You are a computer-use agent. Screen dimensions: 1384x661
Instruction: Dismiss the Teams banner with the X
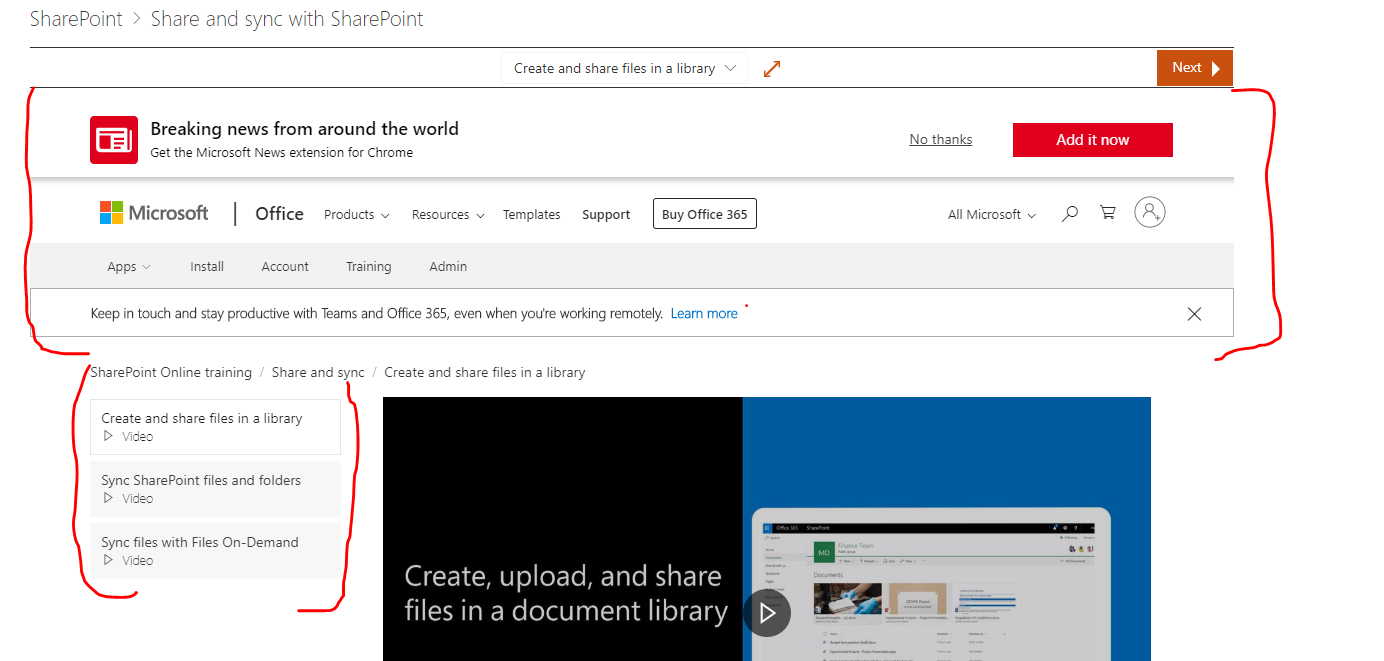coord(1194,313)
